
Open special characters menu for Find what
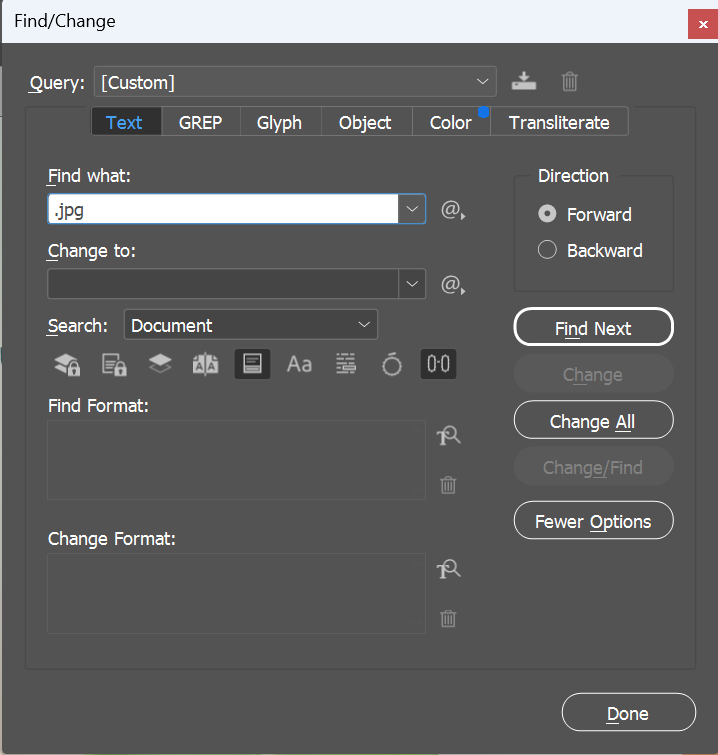coord(453,210)
